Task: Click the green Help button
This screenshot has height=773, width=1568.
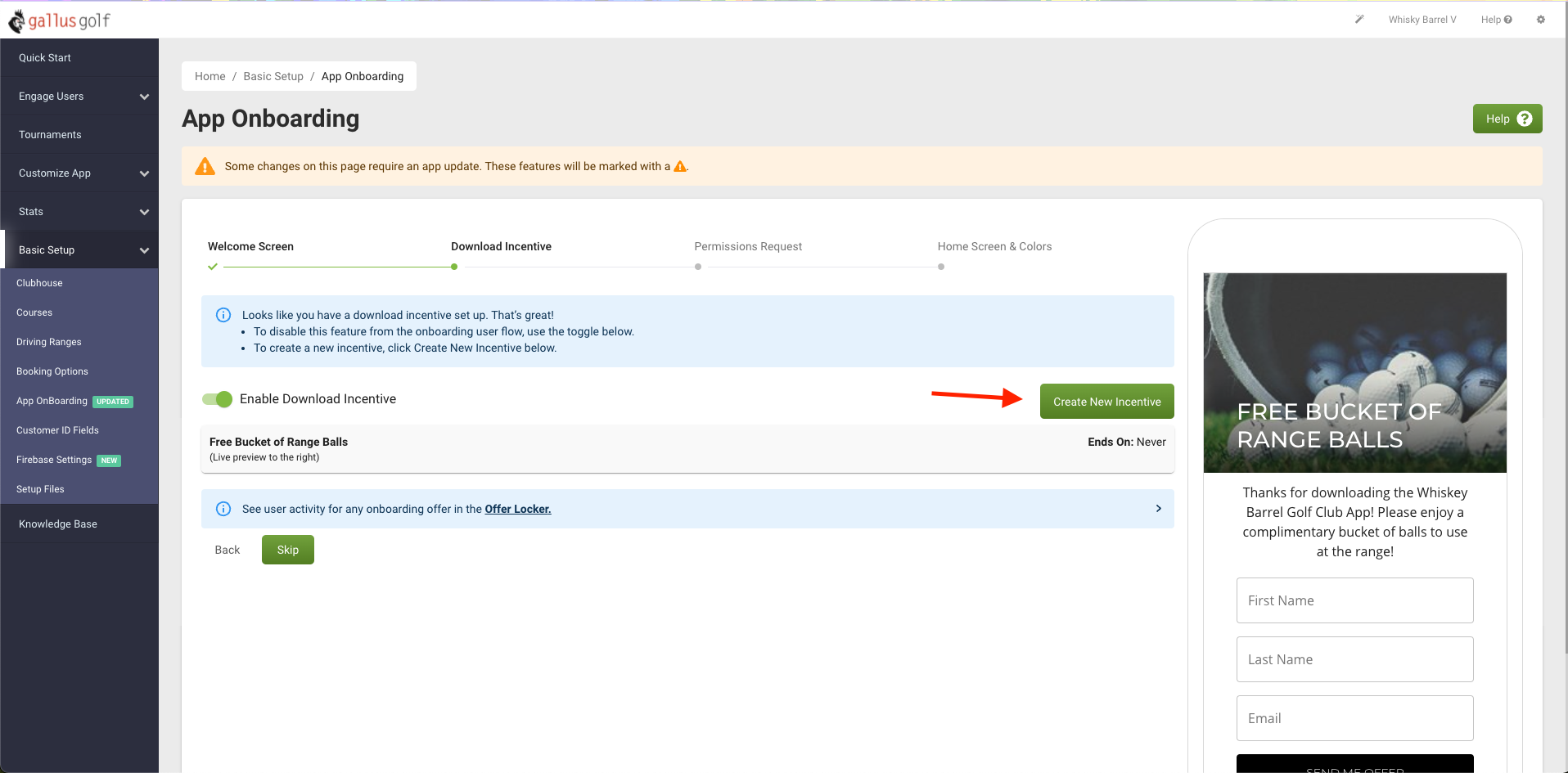Action: [1507, 119]
